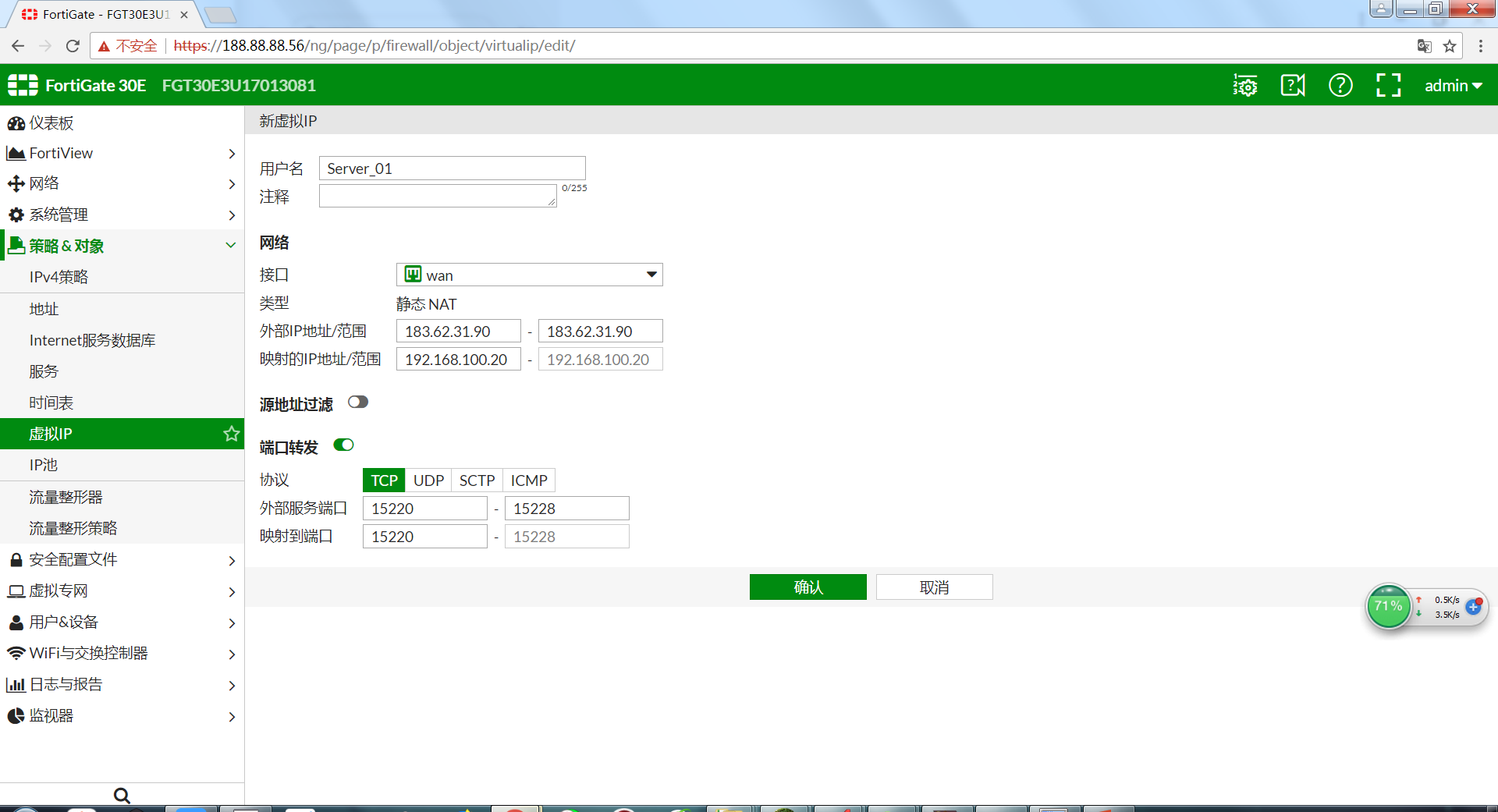Click the sidebar search magnifier icon

coord(122,796)
